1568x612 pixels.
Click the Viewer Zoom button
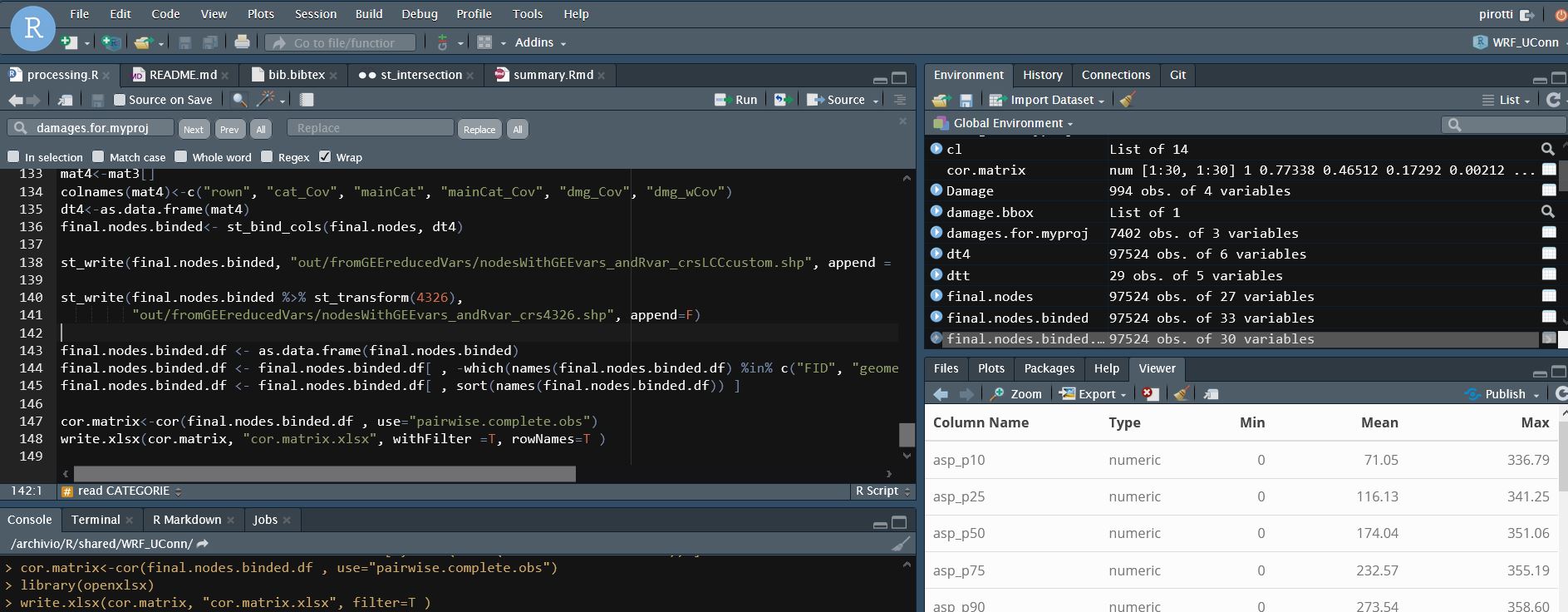1016,394
